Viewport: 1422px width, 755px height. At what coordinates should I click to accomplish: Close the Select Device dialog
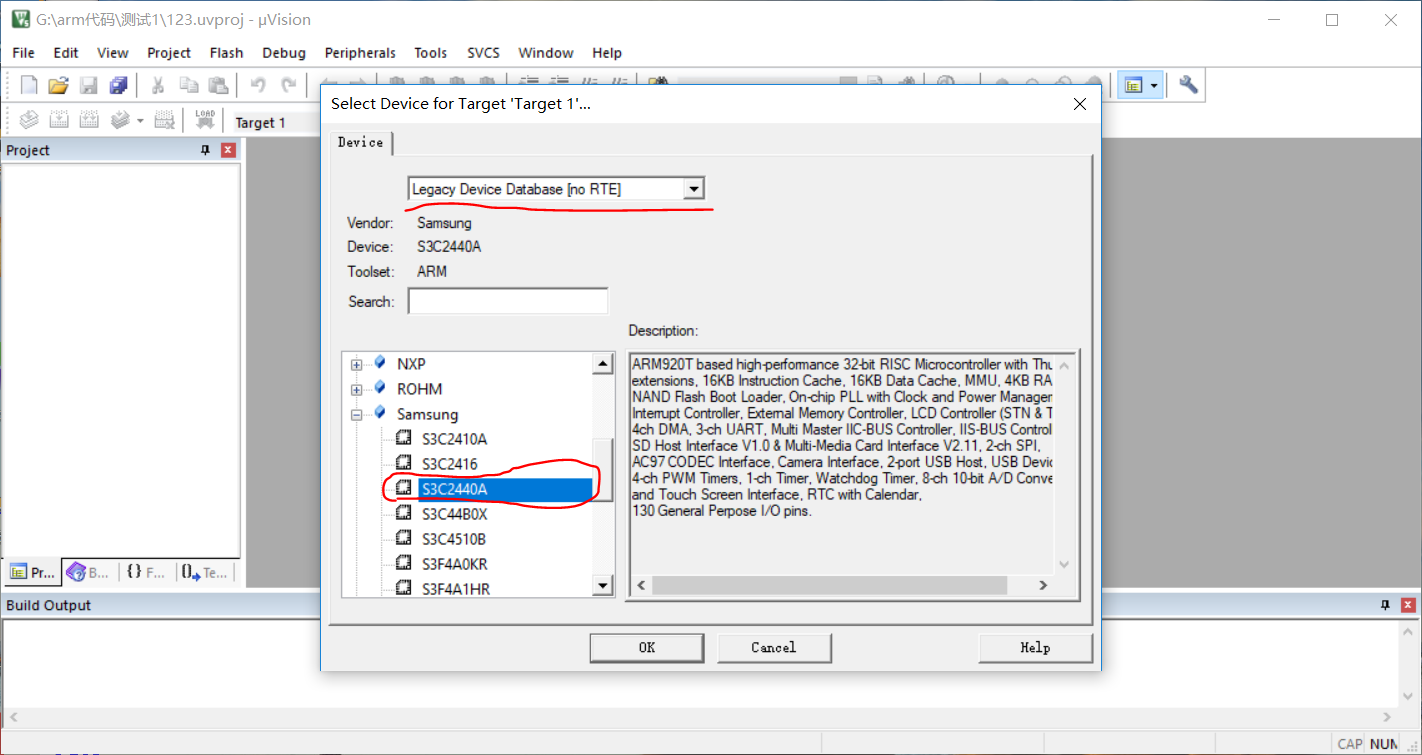[1079, 104]
